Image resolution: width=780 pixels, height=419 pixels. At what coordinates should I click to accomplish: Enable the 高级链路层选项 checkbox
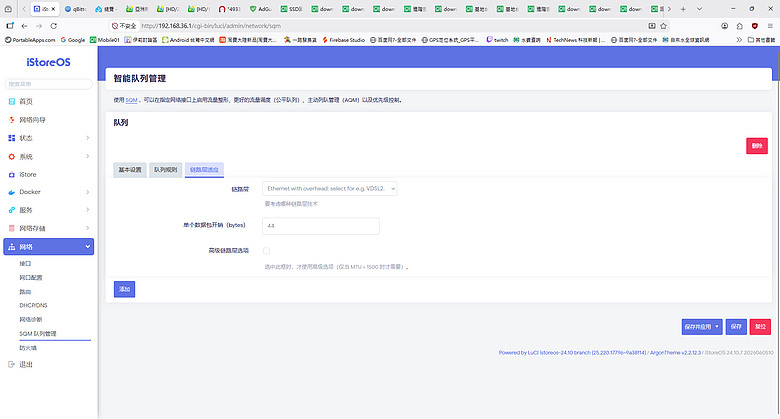pos(267,251)
